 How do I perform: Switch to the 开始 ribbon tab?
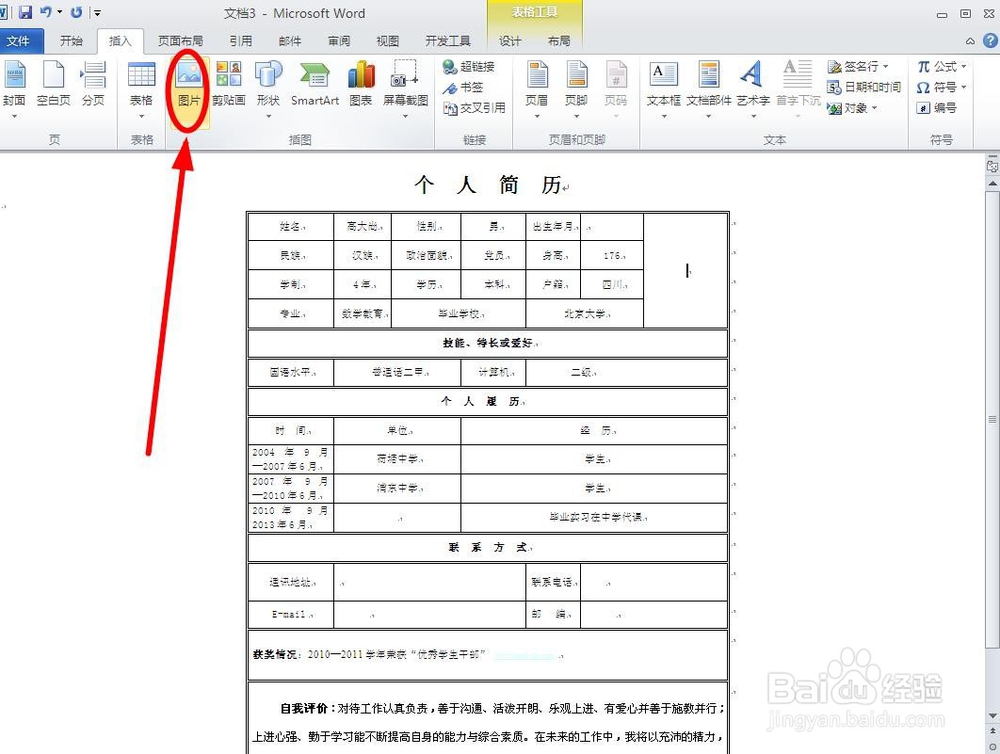coord(70,41)
